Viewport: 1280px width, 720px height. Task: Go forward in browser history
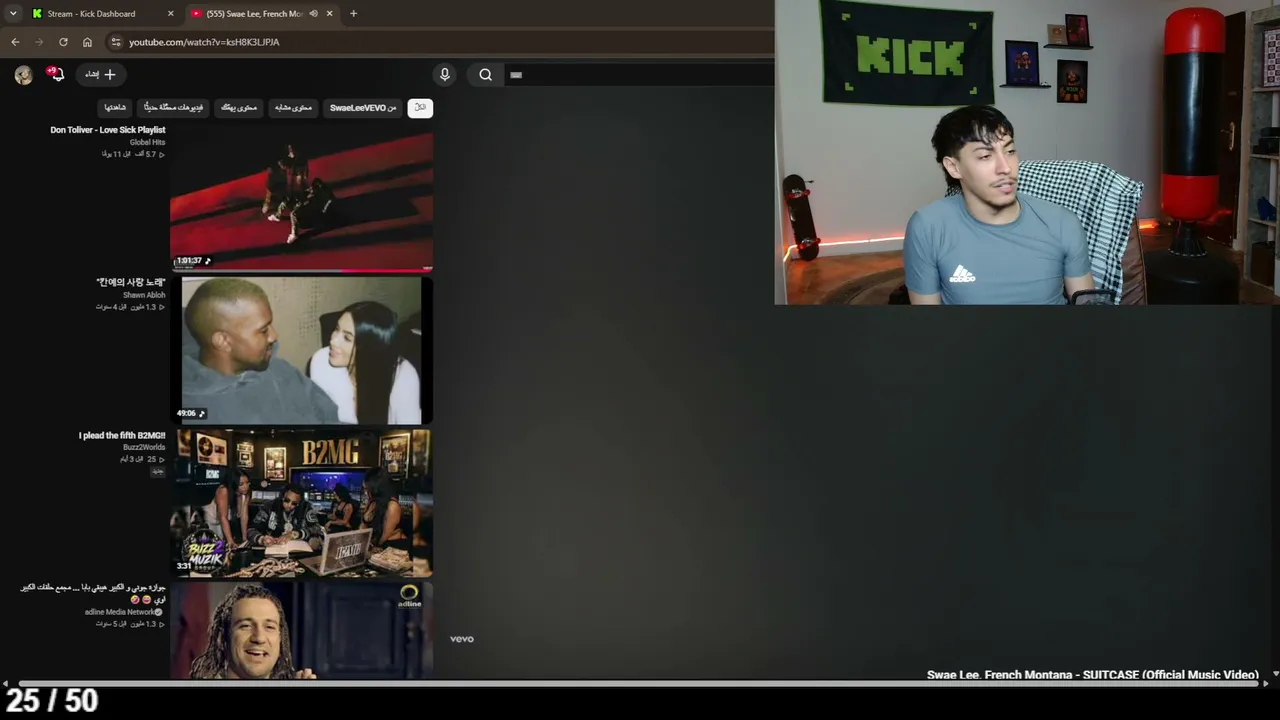(x=39, y=42)
